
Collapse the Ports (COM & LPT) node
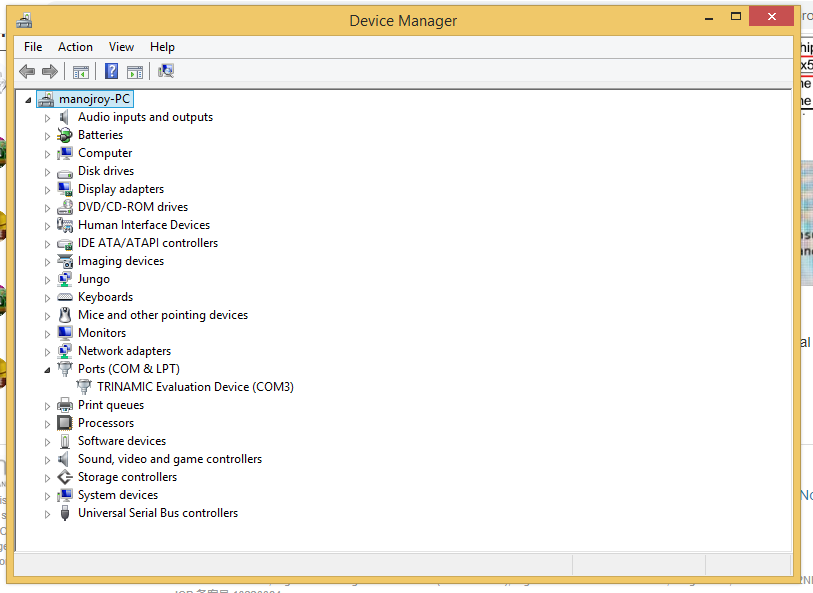(47, 369)
